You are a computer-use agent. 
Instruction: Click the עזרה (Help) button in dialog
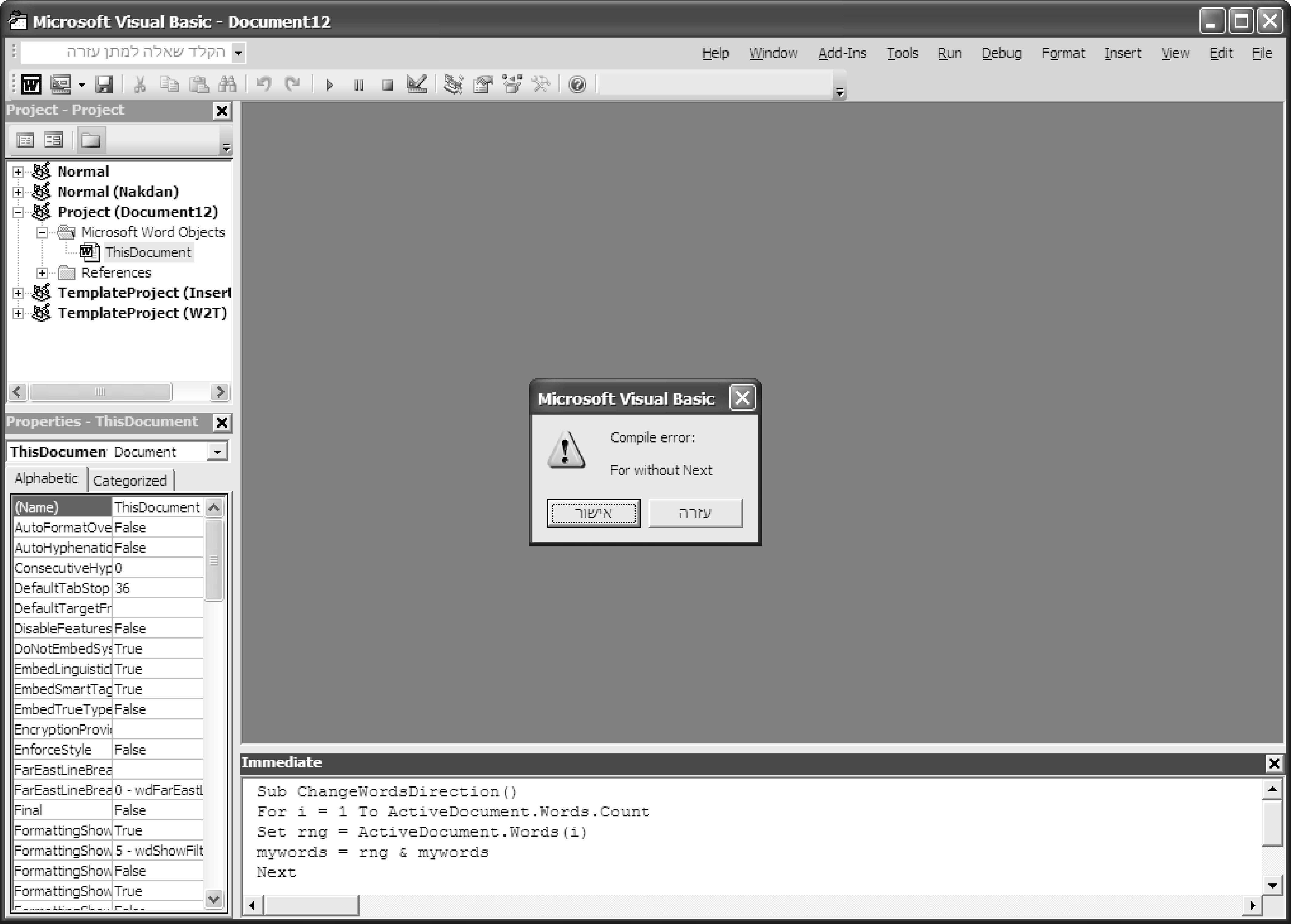click(695, 513)
